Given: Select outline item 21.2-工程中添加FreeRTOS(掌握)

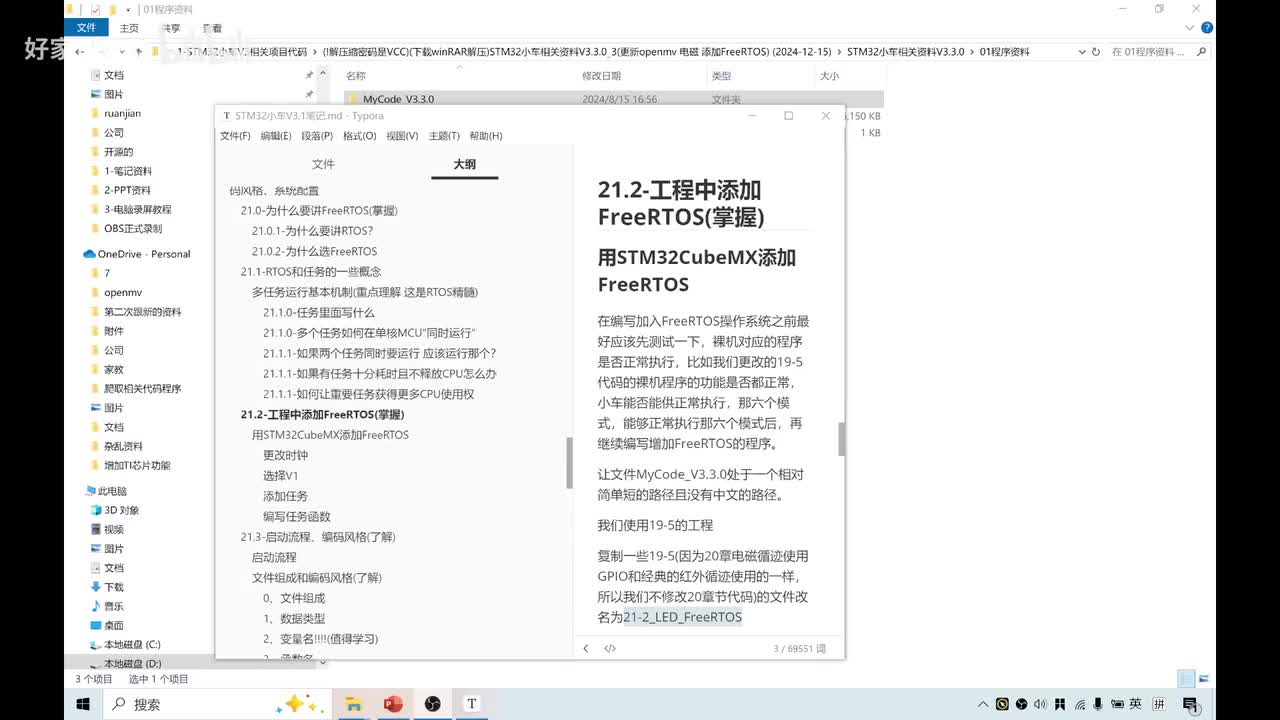Looking at the screenshot, I should coord(322,414).
